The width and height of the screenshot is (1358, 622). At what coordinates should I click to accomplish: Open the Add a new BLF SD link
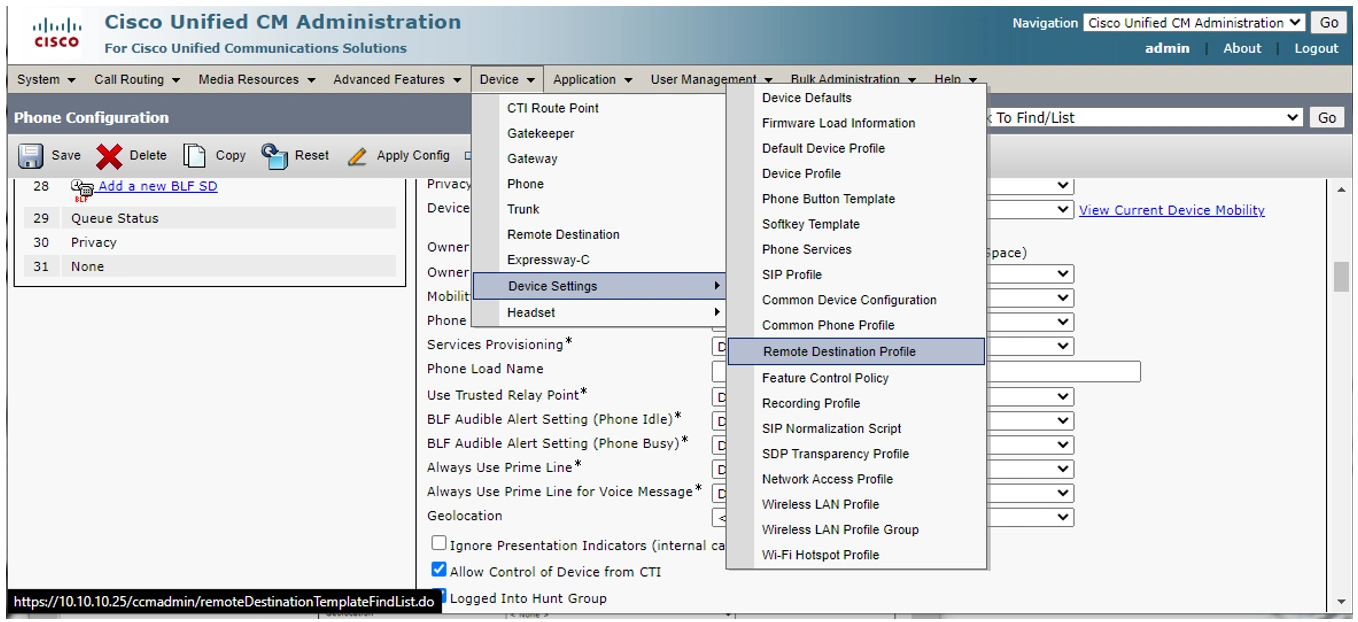(157, 186)
